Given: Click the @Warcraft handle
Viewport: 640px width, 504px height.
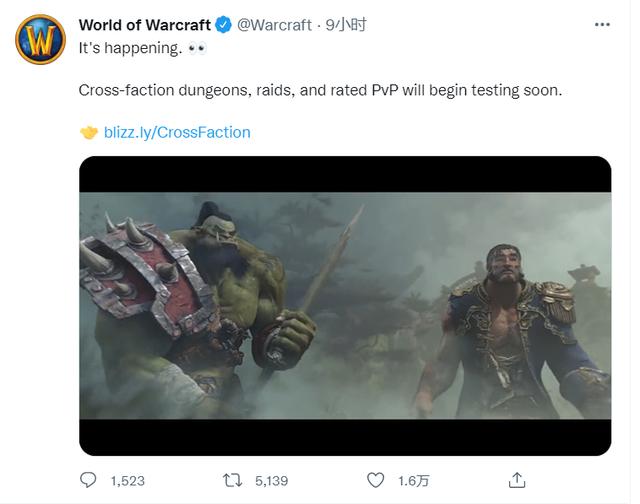Looking at the screenshot, I should 274,25.
